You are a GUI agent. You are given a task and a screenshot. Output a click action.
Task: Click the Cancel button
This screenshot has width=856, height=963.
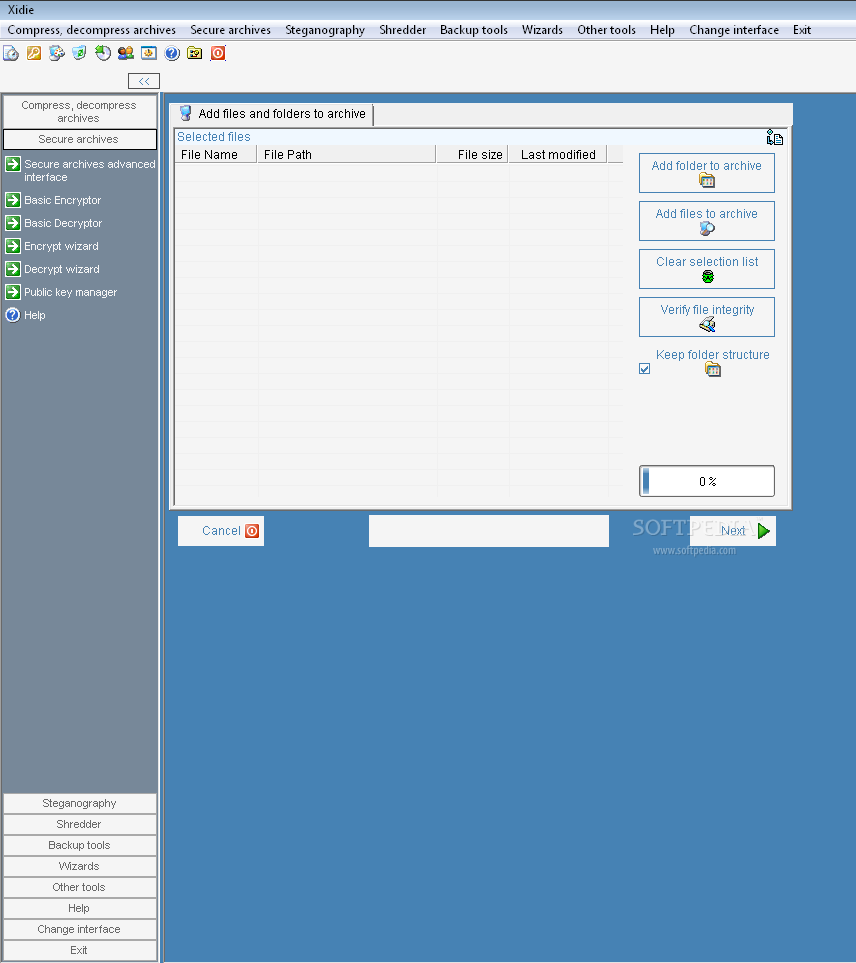click(221, 531)
